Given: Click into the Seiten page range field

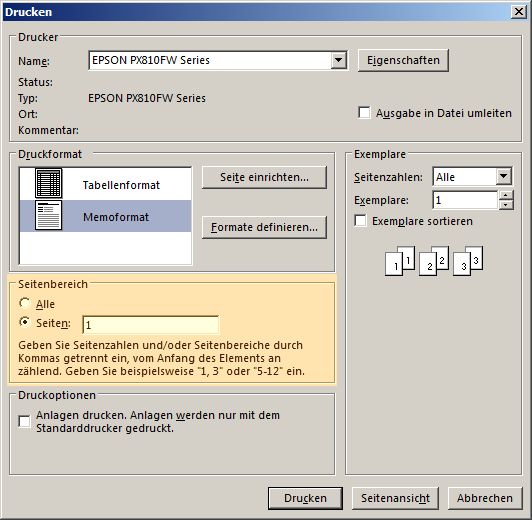Looking at the screenshot, I should pyautogui.click(x=151, y=325).
